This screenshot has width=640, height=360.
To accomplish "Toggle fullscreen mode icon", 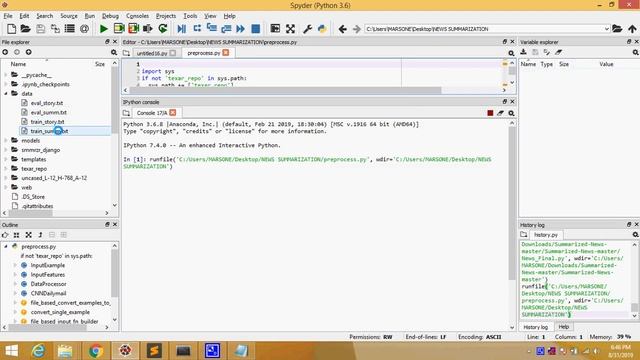I will [290, 29].
